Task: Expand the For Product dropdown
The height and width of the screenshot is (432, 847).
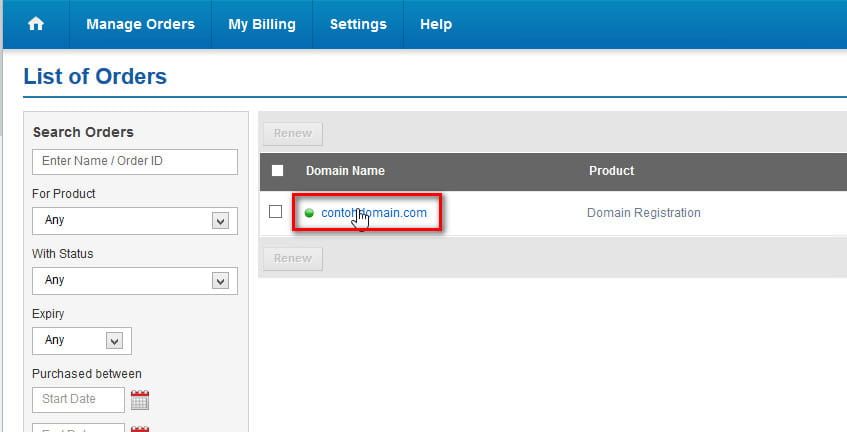Action: (x=135, y=220)
